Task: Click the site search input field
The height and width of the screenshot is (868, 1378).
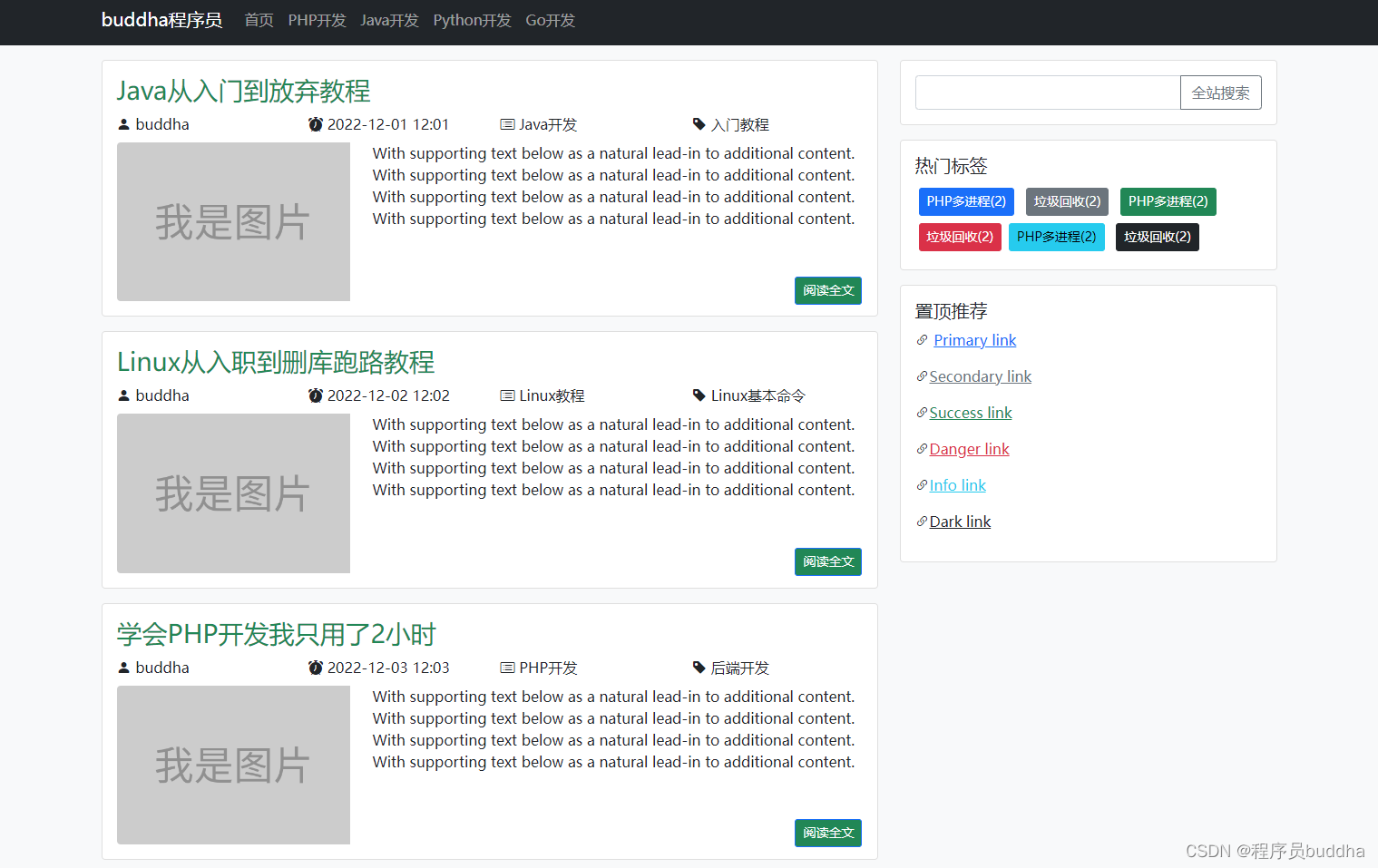Action: (x=1048, y=93)
